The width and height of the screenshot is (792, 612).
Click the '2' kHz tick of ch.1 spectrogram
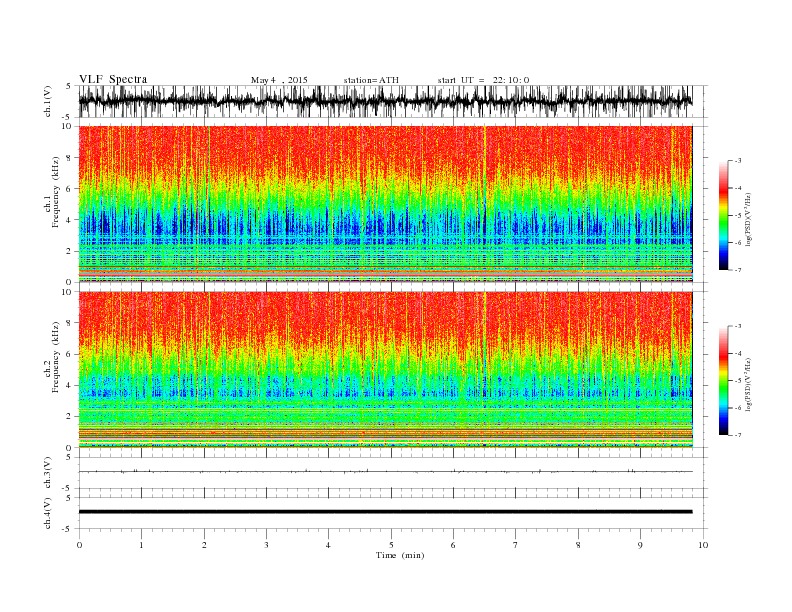(70, 251)
